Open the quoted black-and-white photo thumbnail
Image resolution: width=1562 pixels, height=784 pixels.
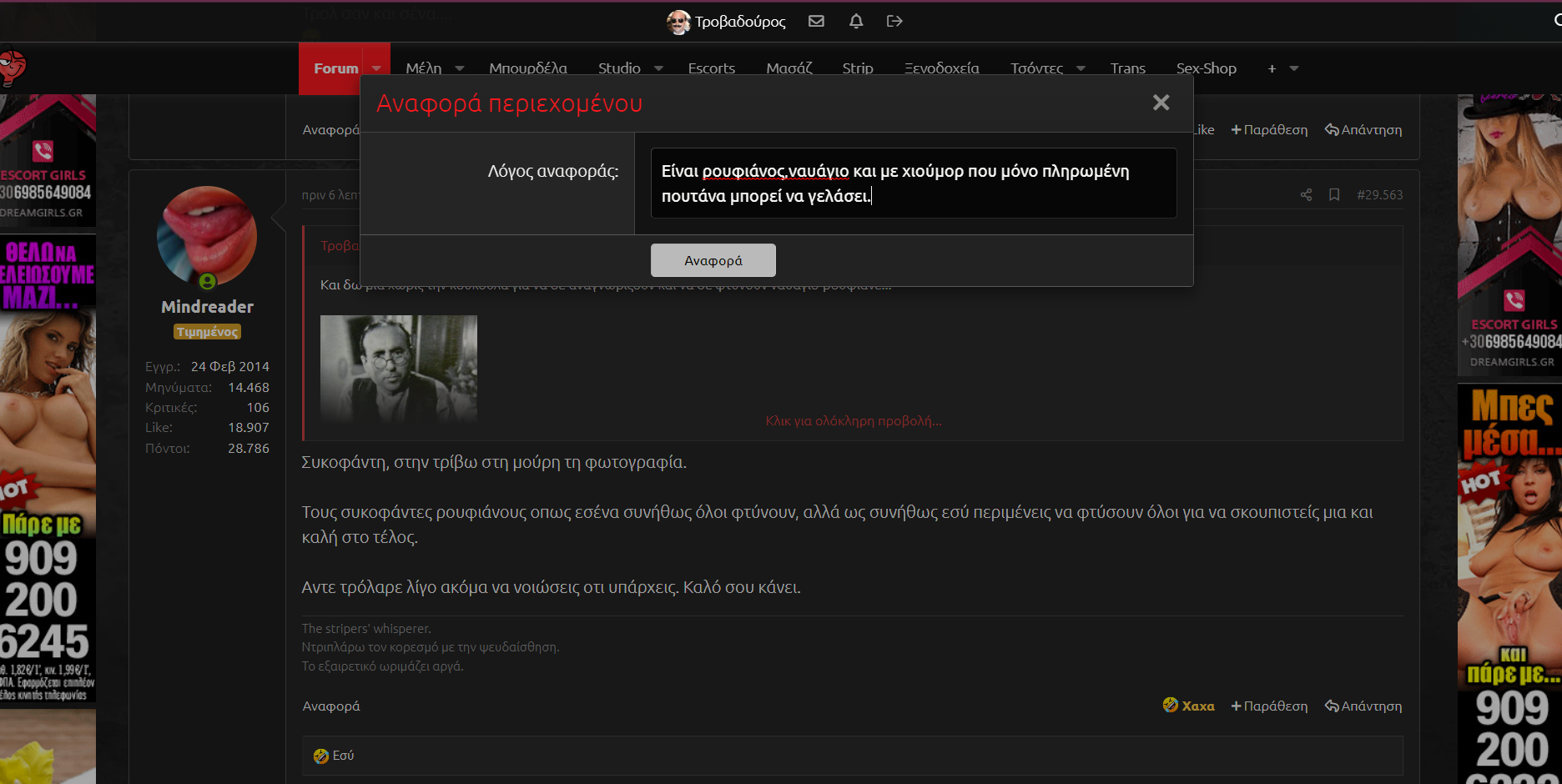click(x=399, y=369)
